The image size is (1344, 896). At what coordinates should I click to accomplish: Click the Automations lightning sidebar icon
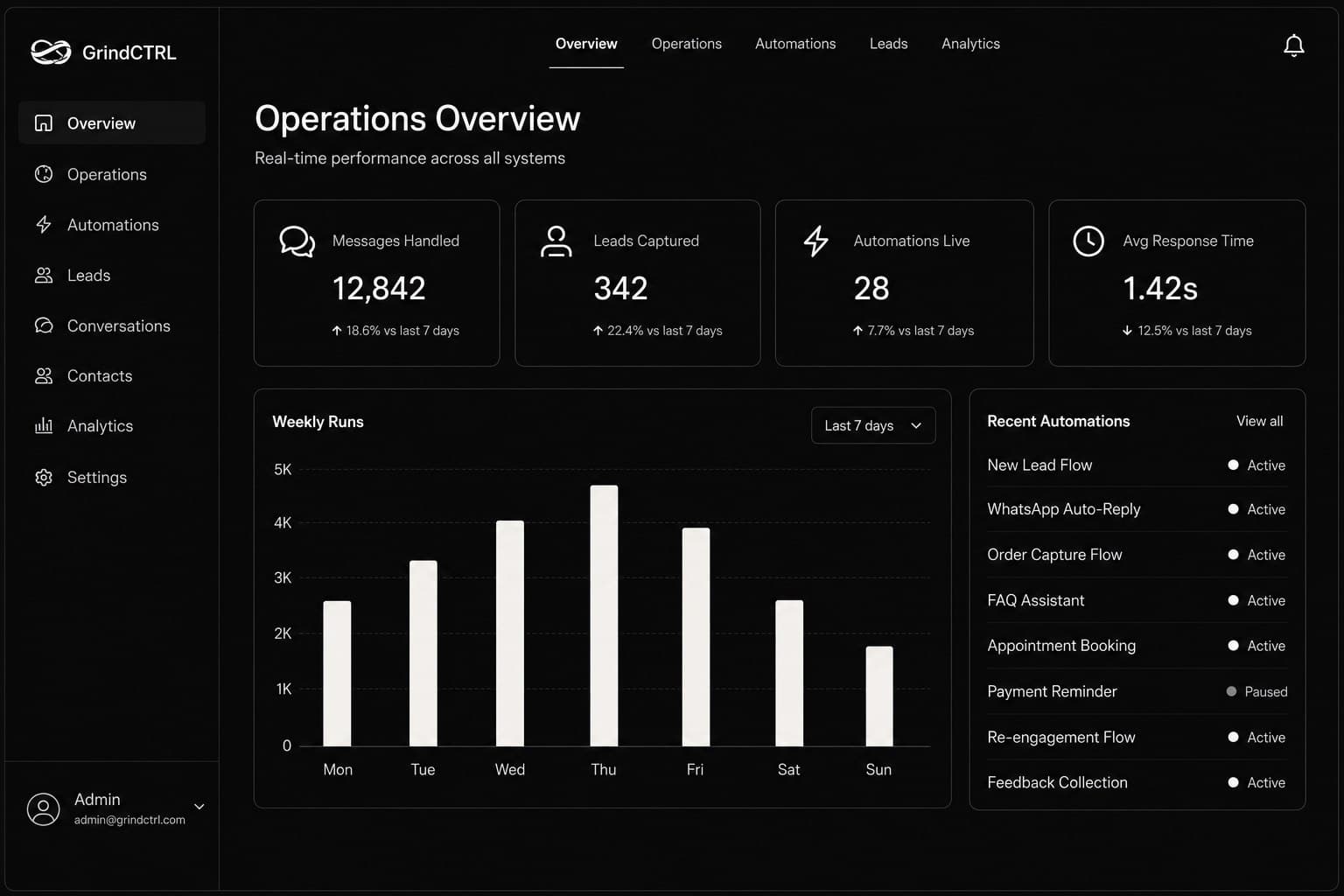(x=44, y=225)
